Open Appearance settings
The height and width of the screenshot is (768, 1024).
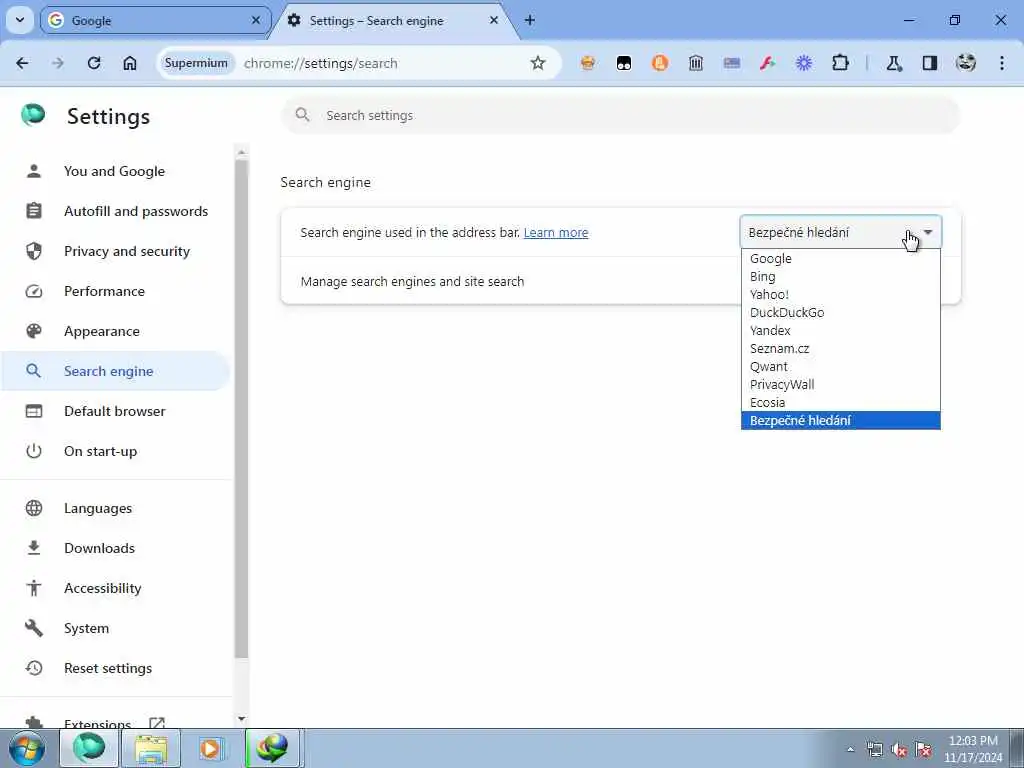click(114, 331)
